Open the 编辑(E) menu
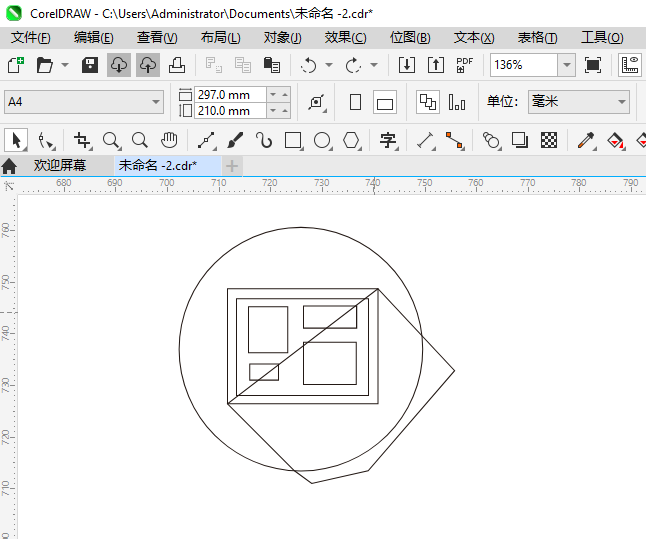The width and height of the screenshot is (646, 539). click(x=94, y=38)
